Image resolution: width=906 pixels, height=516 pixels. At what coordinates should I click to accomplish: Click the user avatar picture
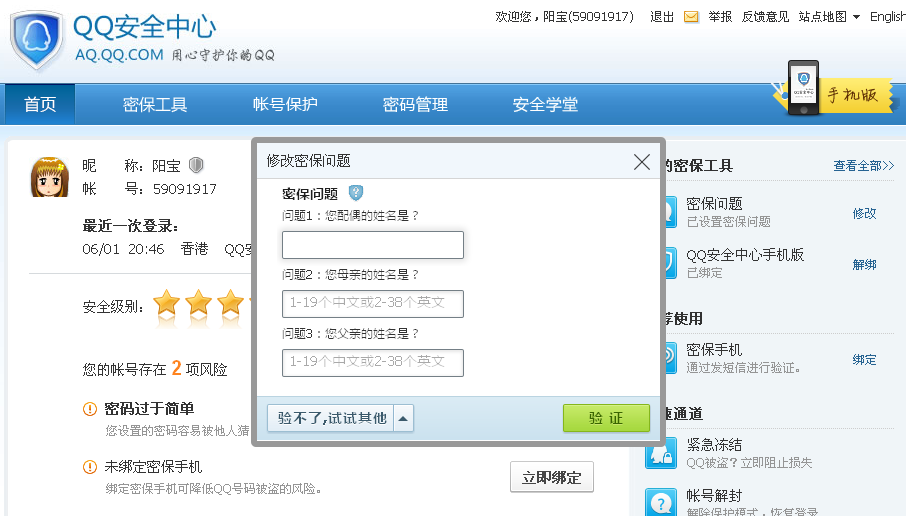[50, 177]
